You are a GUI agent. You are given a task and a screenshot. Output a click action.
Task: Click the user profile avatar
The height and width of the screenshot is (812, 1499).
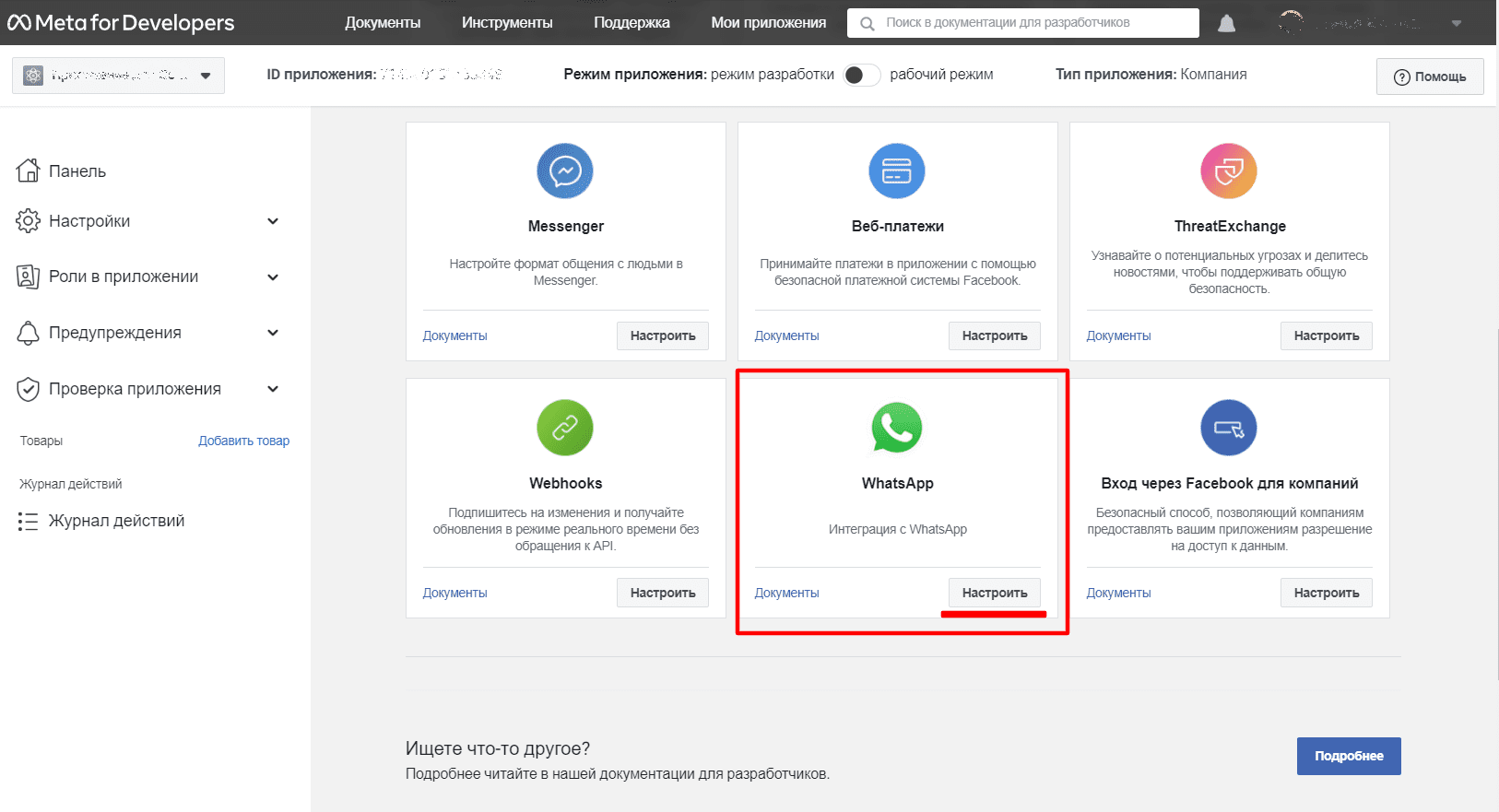click(1292, 23)
